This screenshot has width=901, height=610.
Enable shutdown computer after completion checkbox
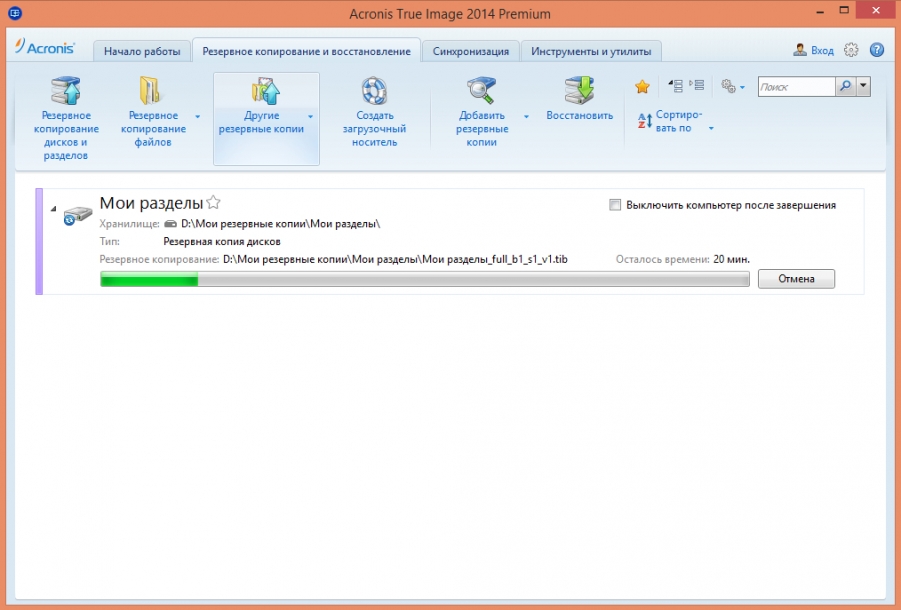click(615, 205)
